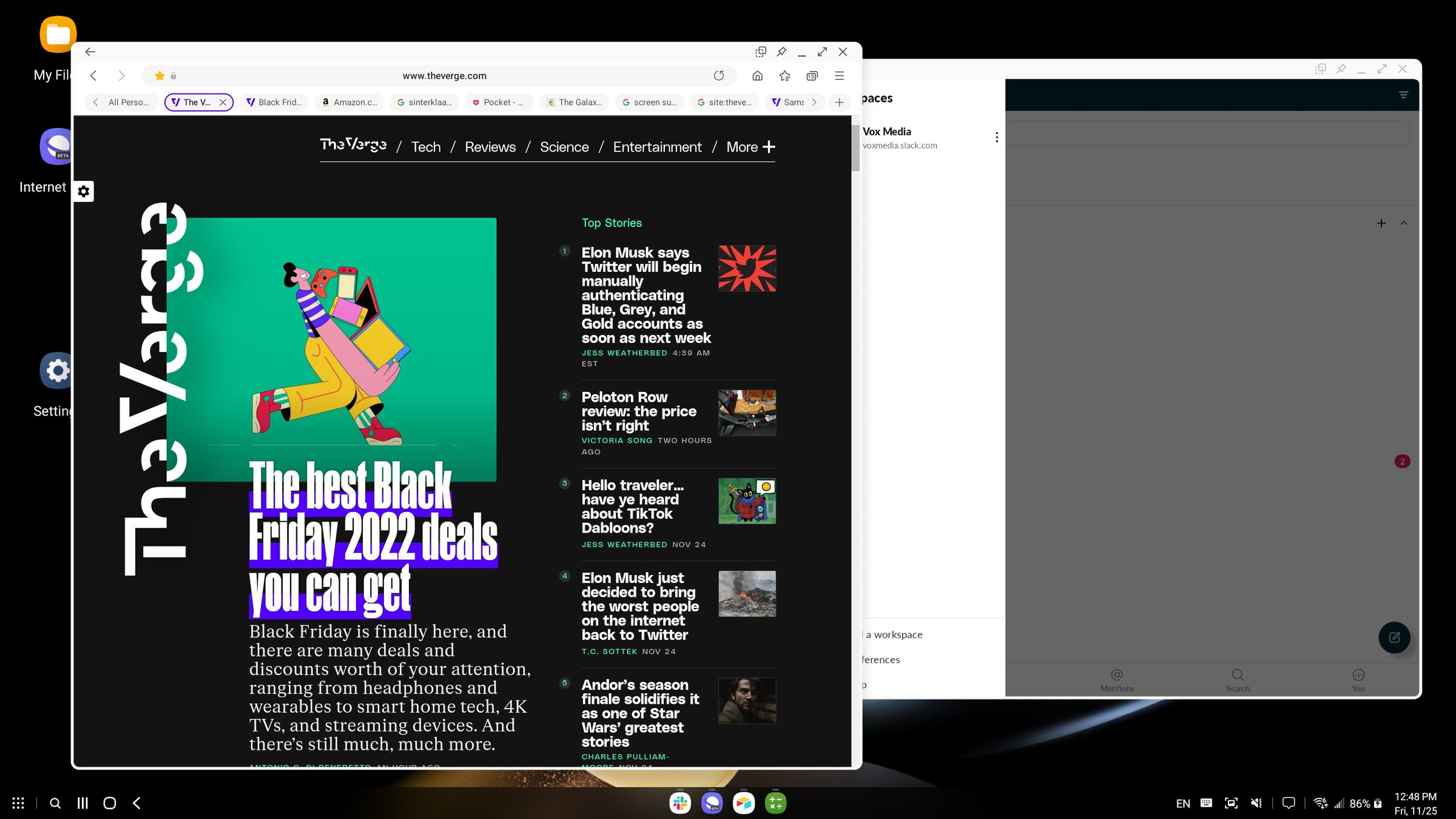Open the Black Friday hero illustration
Viewport: 1456px width, 819px height.
click(331, 349)
